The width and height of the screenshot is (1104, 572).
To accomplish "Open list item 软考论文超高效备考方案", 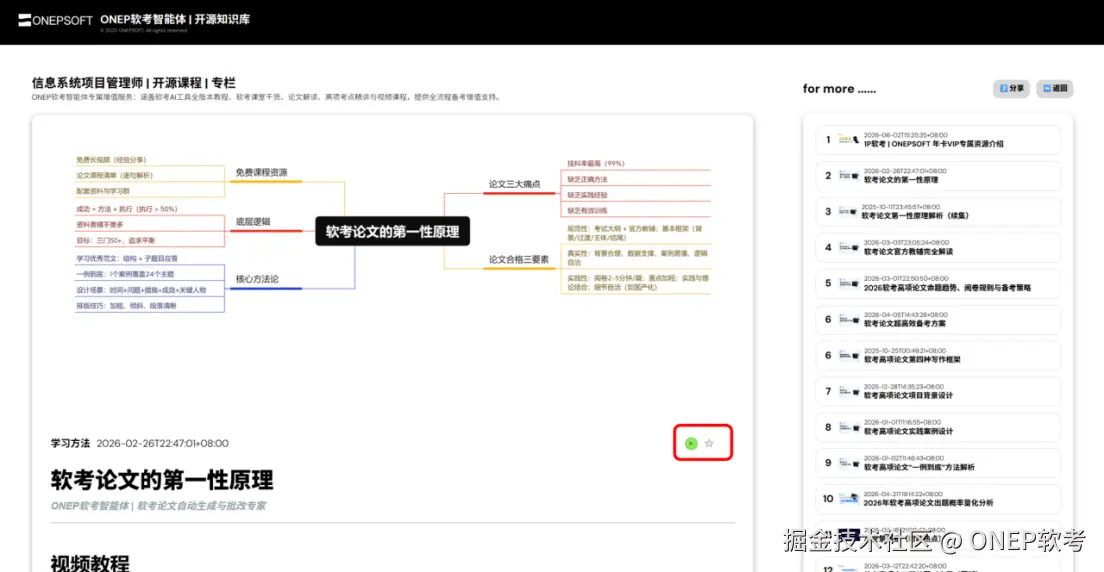I will [x=938, y=319].
